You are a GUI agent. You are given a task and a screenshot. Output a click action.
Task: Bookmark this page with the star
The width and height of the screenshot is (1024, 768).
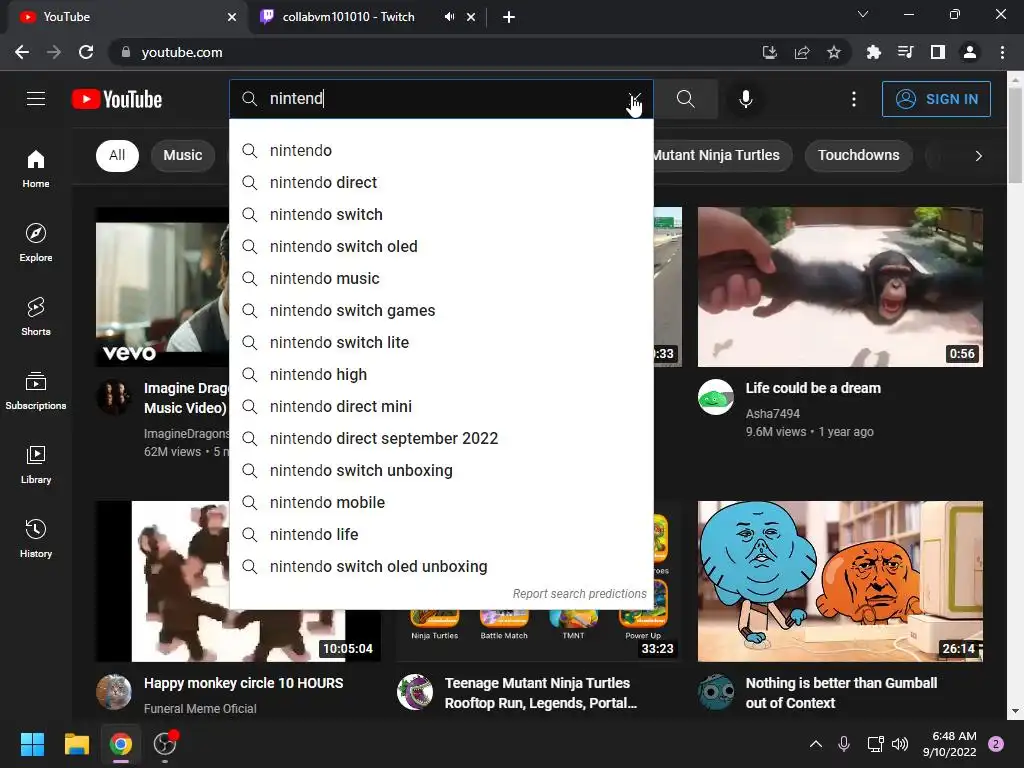[834, 52]
